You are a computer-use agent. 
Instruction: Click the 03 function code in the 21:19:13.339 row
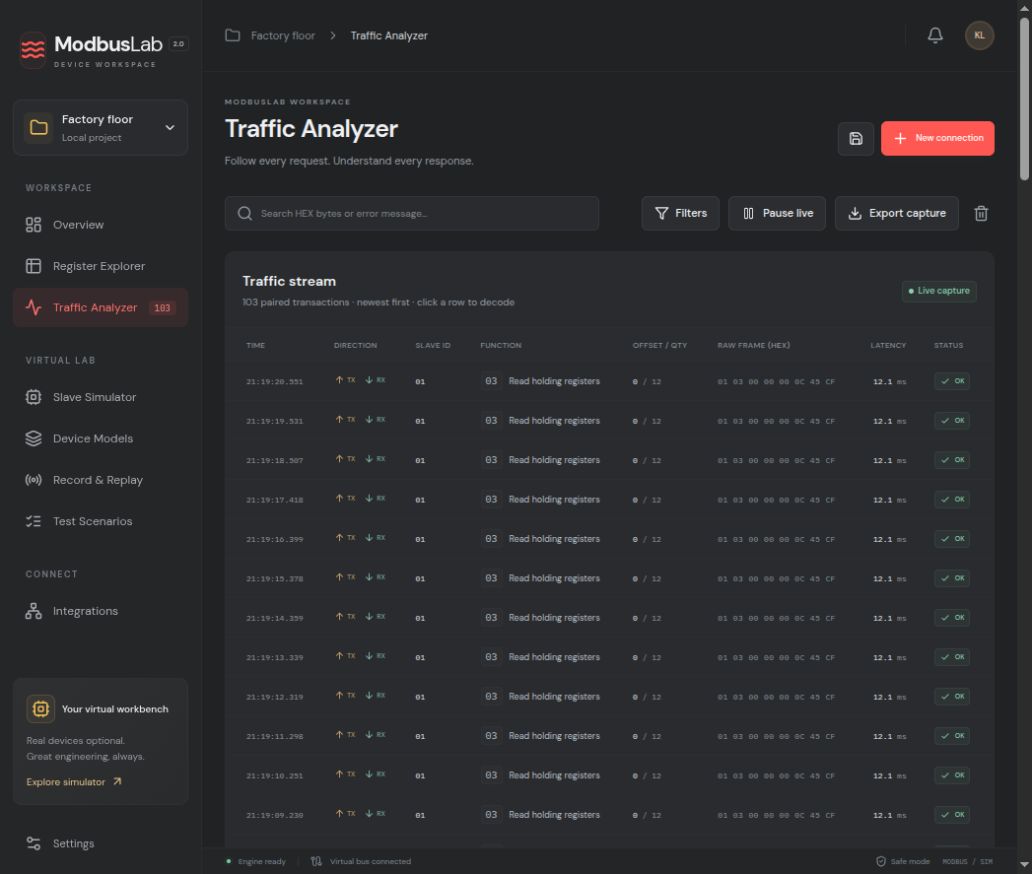(491, 657)
